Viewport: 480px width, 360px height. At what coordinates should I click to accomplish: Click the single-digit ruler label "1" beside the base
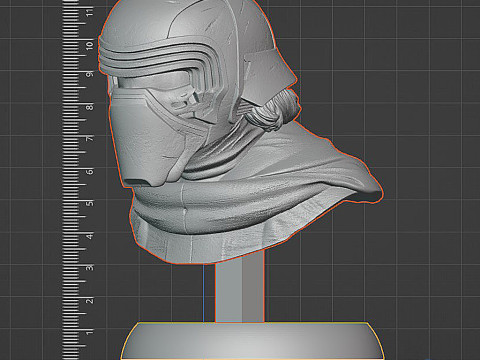pyautogui.click(x=90, y=332)
